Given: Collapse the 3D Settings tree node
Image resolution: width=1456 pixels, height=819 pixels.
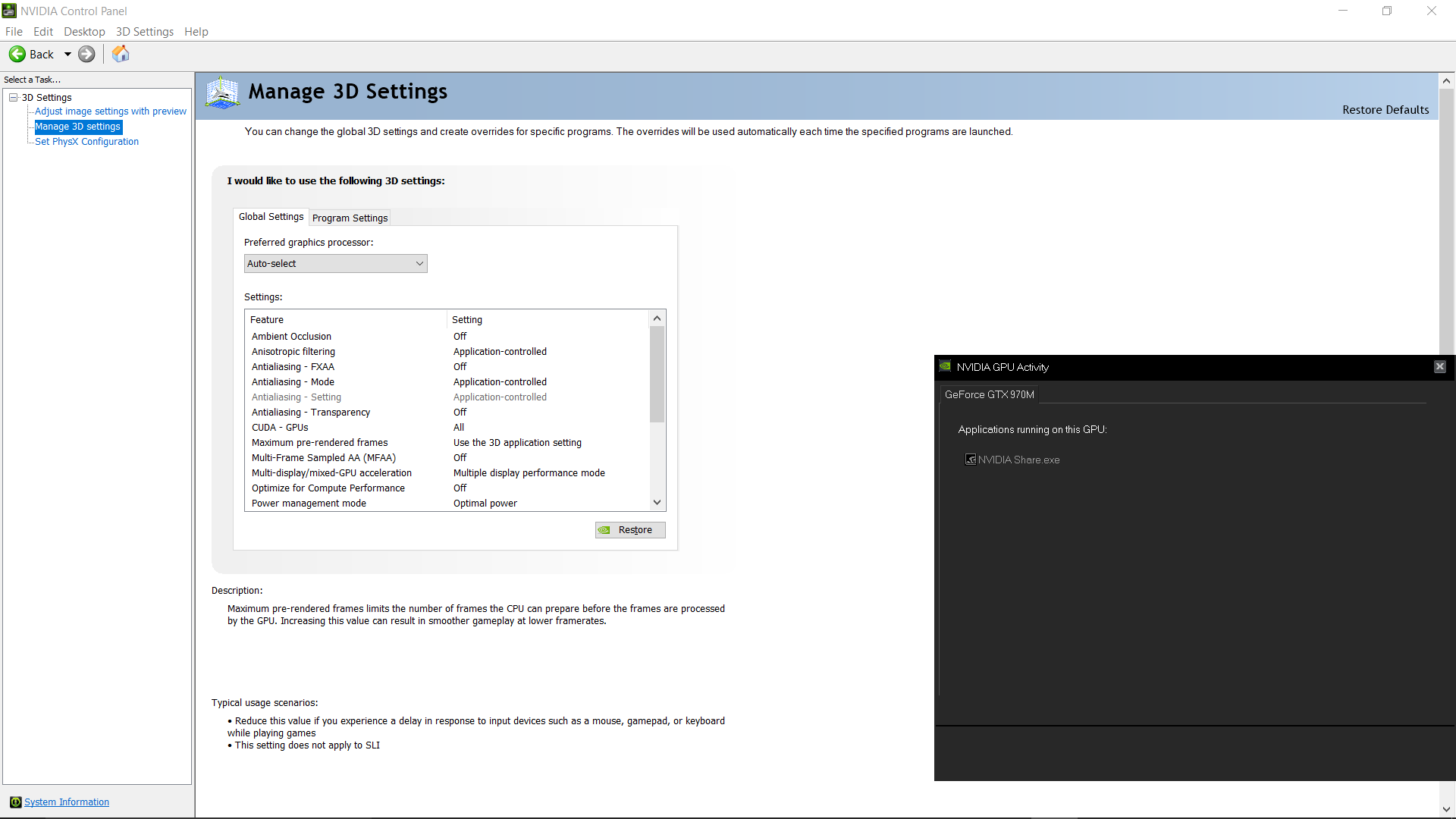Looking at the screenshot, I should 14,97.
